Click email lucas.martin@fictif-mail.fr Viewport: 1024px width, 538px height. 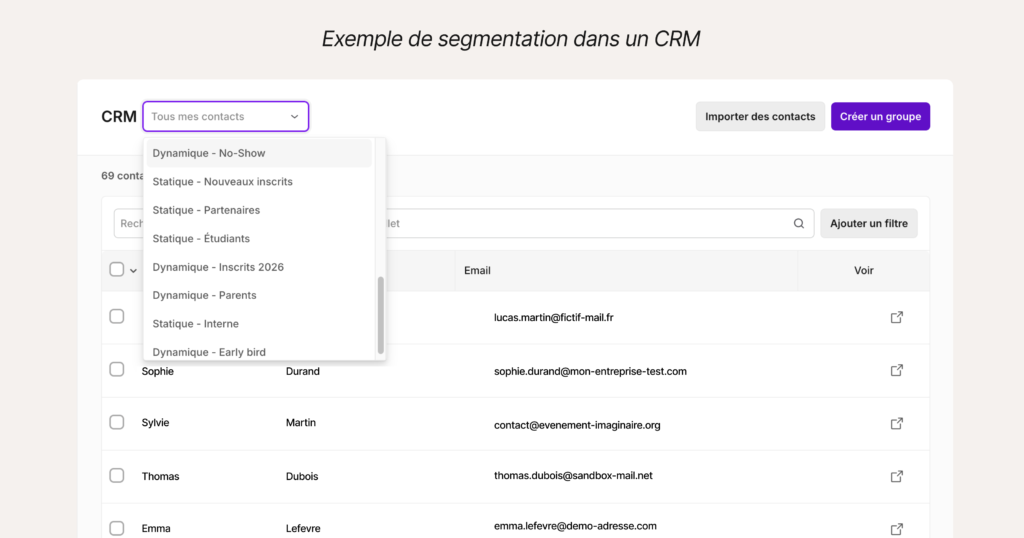coord(554,317)
